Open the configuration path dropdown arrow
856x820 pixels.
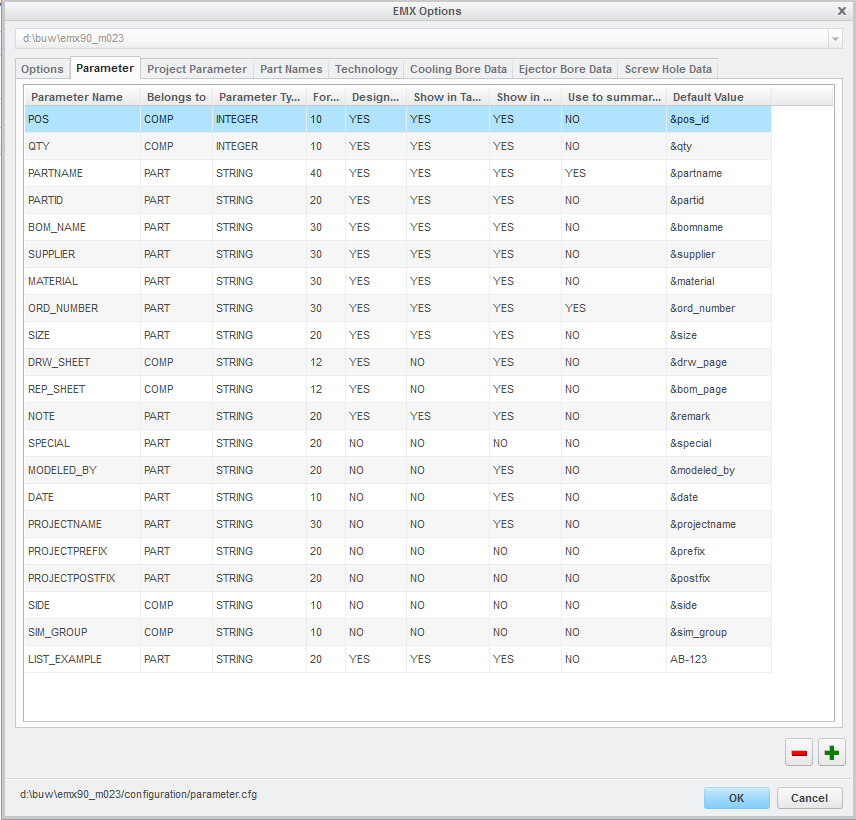point(835,38)
